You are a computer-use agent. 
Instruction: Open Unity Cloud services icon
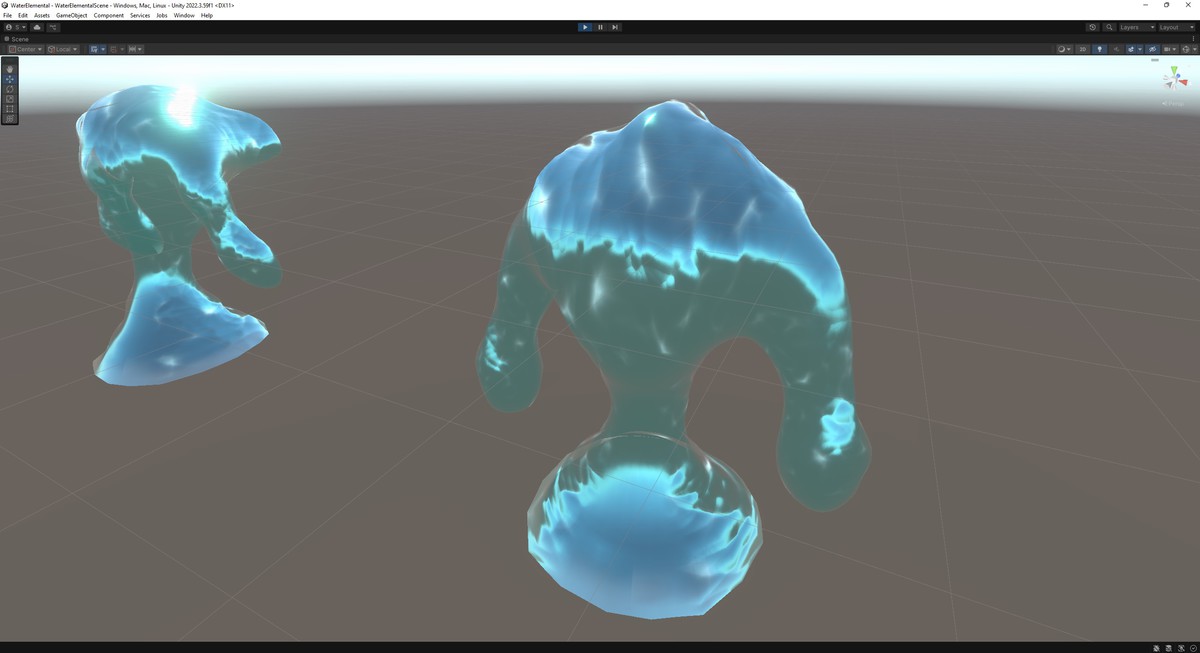point(37,27)
